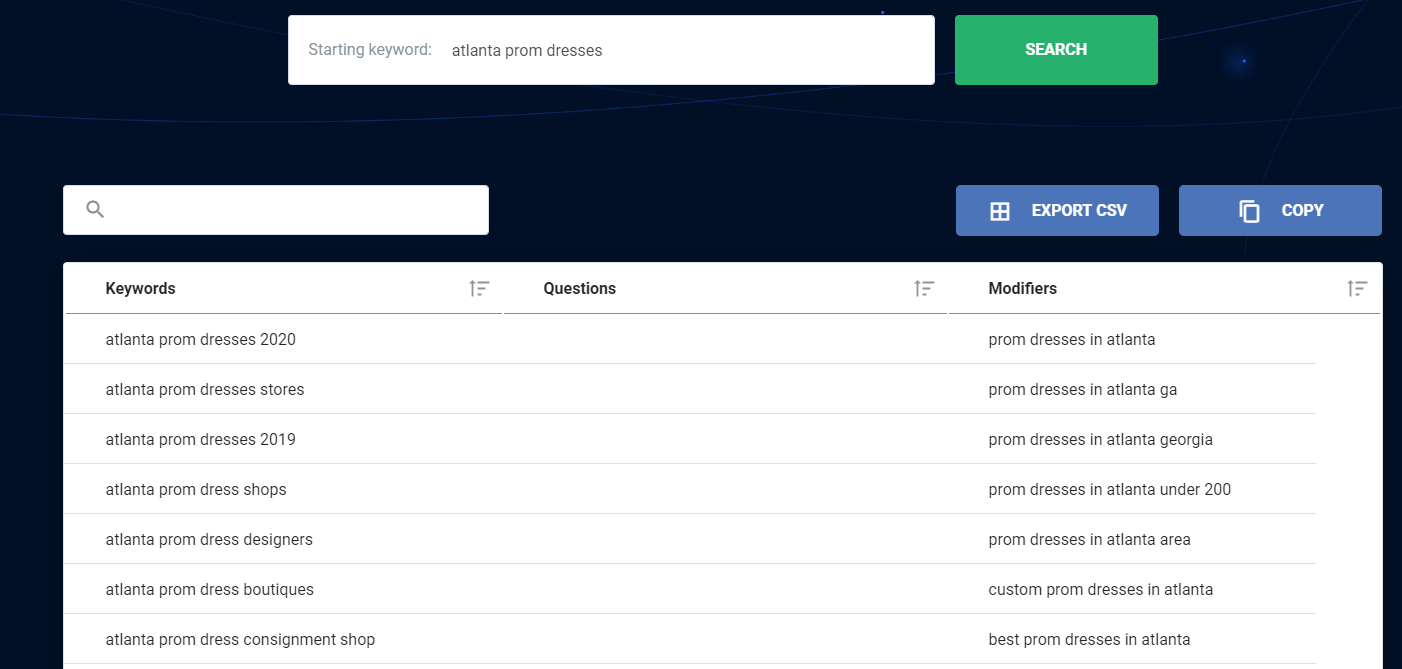Select keyword 'atlanta prom dress designers'
1402x669 pixels.
(x=209, y=539)
